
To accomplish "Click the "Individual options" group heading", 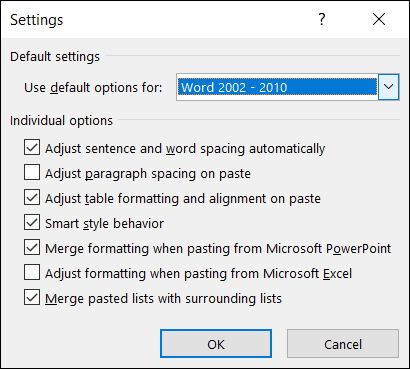I will pos(62,121).
